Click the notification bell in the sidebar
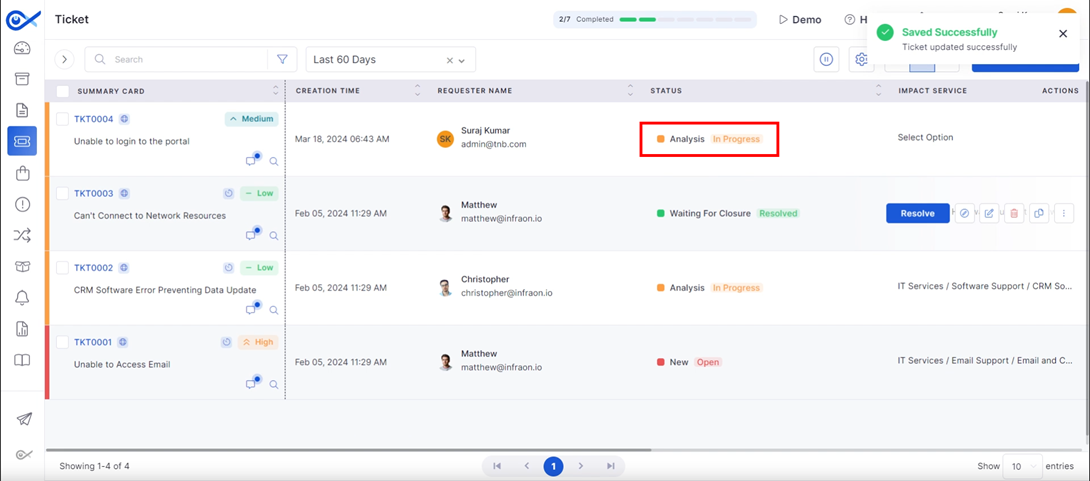 (22, 298)
